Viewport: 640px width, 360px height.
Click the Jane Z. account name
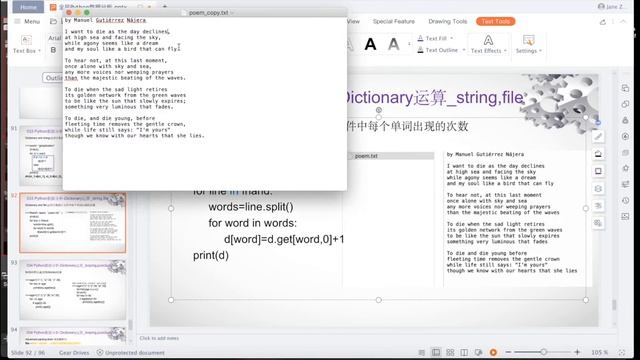[x=614, y=7]
